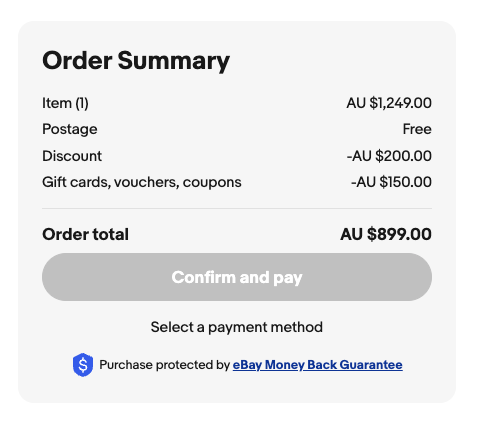Click the divider line above Order total
Viewport: 485px width, 429px height.
point(237,209)
